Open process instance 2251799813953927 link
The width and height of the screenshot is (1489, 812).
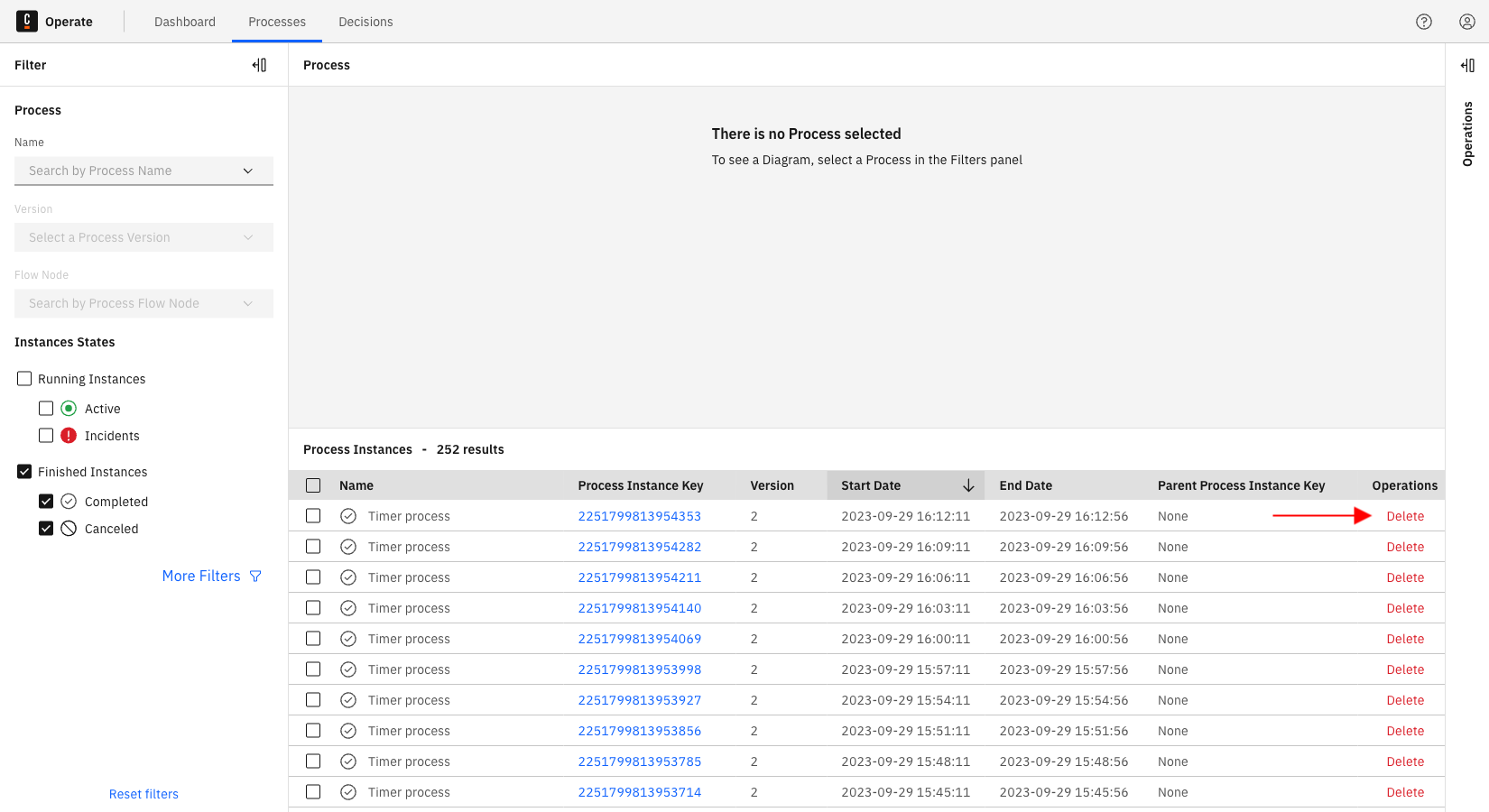(640, 700)
